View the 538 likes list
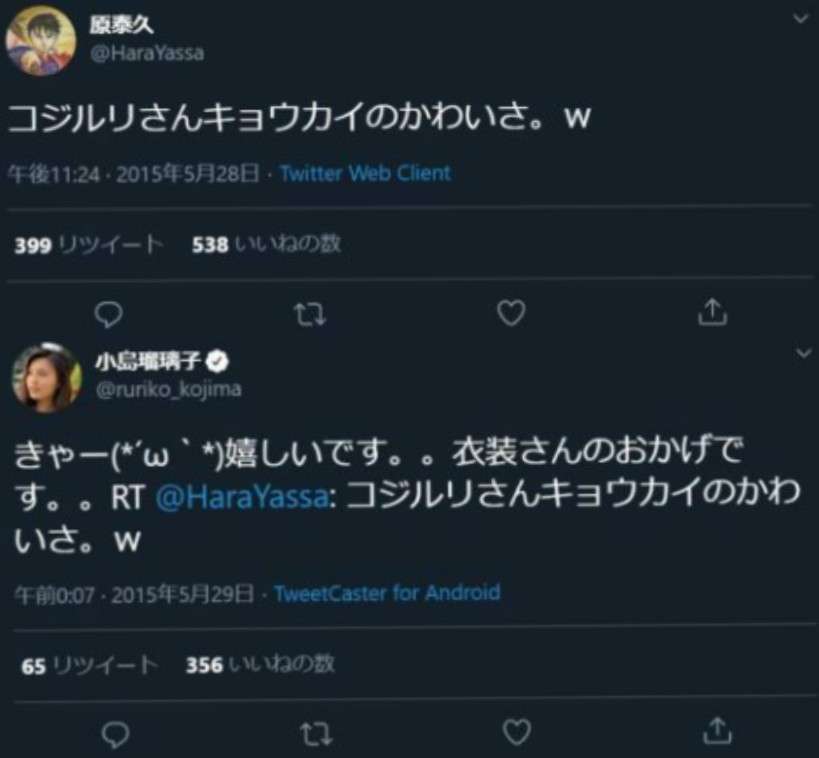Image resolution: width=819 pixels, height=758 pixels. point(265,244)
